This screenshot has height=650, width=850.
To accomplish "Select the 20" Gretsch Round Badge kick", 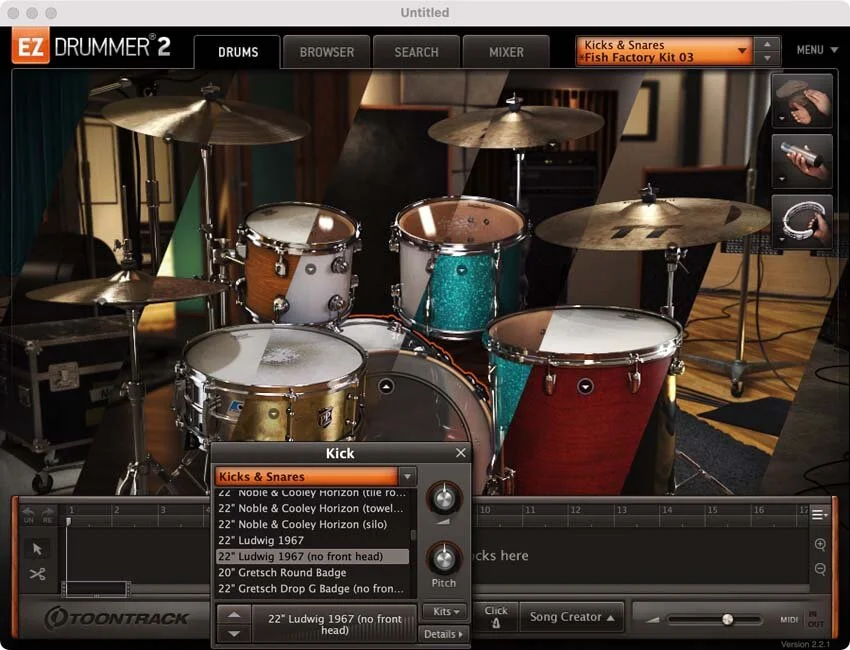I will (x=312, y=572).
